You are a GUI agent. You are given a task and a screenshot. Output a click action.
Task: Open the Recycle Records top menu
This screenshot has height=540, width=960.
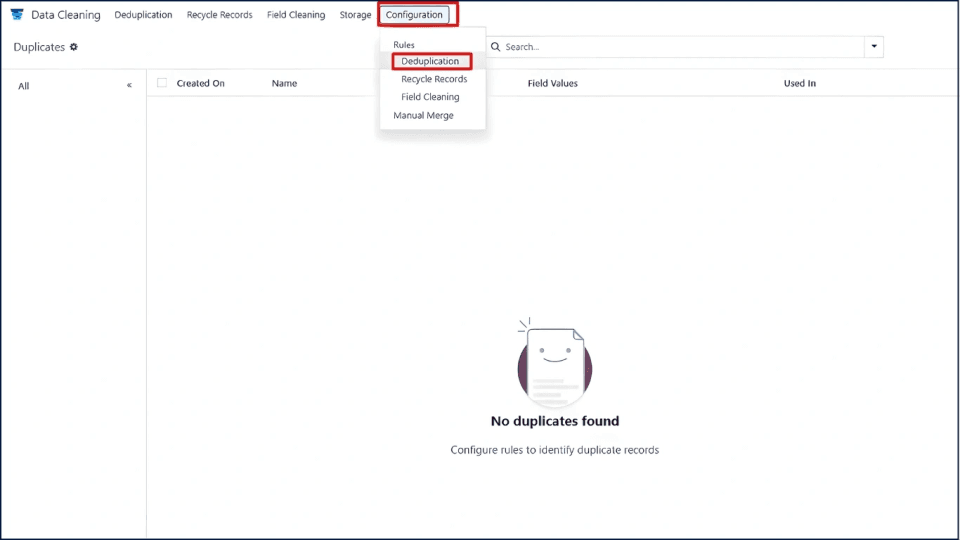click(x=219, y=15)
